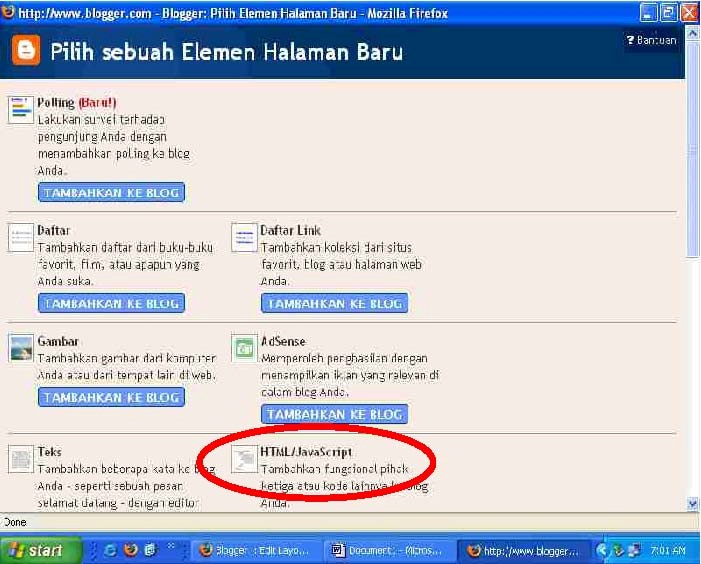The image size is (701, 564).
Task: Switch to http://www.blogger taskbar window
Action: pyautogui.click(x=523, y=551)
